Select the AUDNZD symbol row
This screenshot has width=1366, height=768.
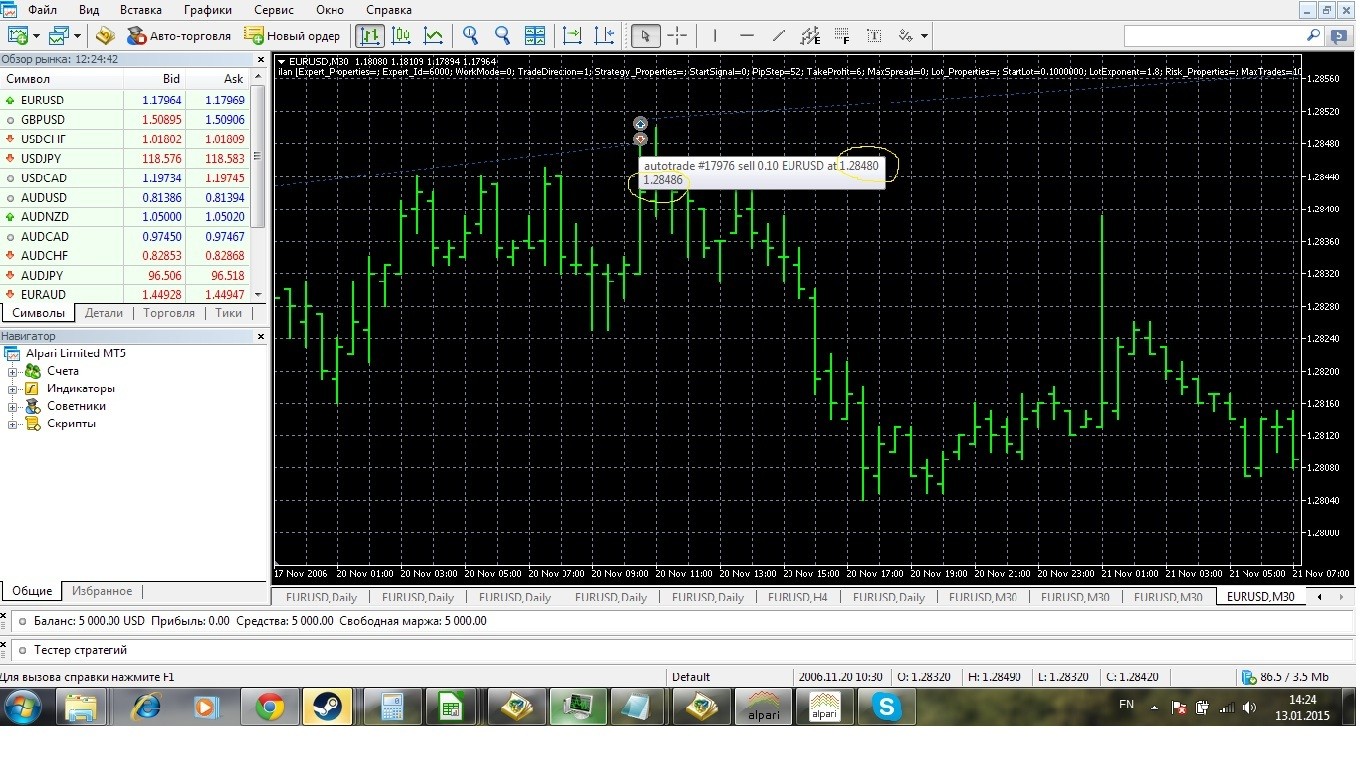(124, 217)
